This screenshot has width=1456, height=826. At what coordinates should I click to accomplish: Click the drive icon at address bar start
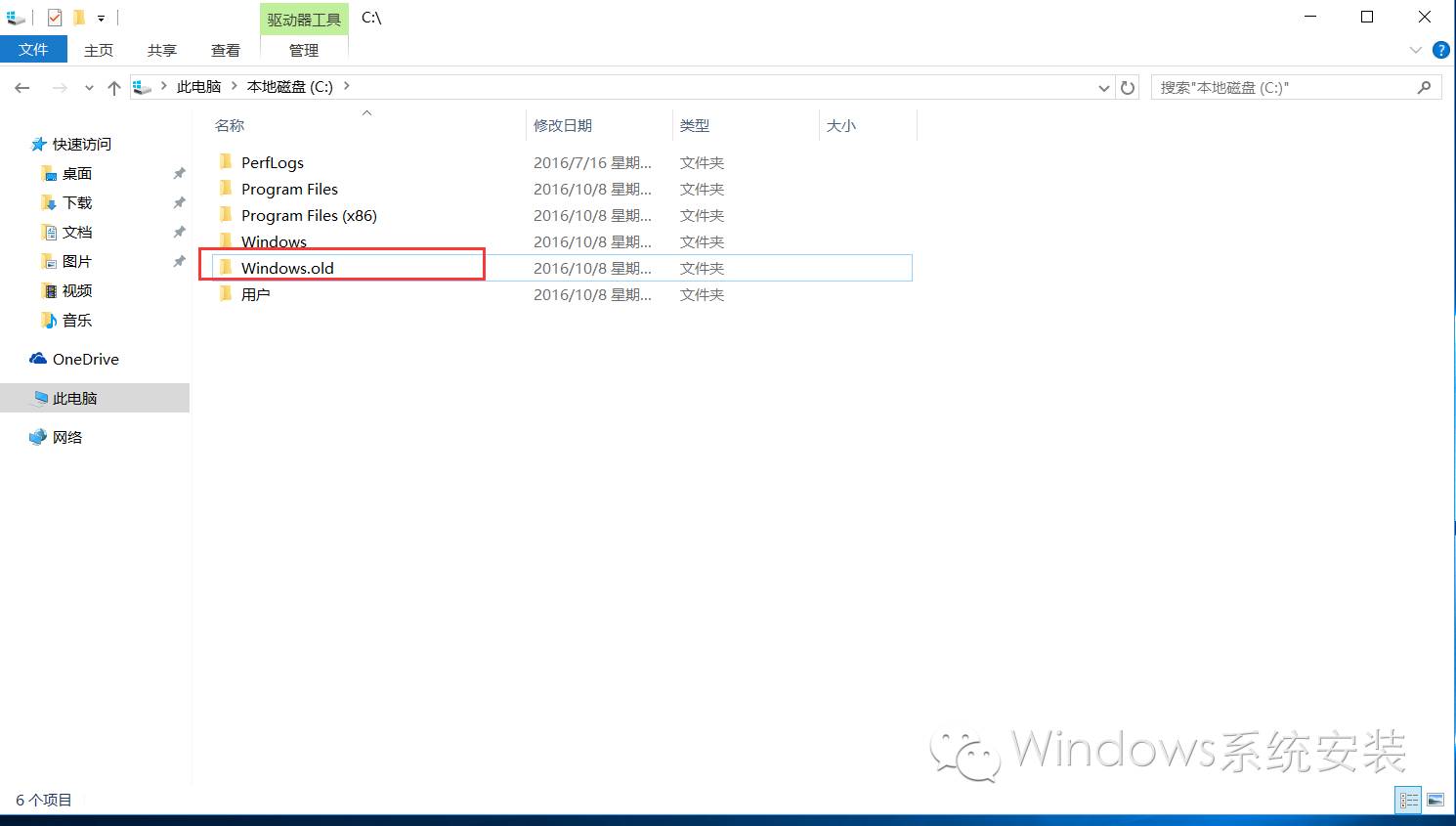click(143, 87)
